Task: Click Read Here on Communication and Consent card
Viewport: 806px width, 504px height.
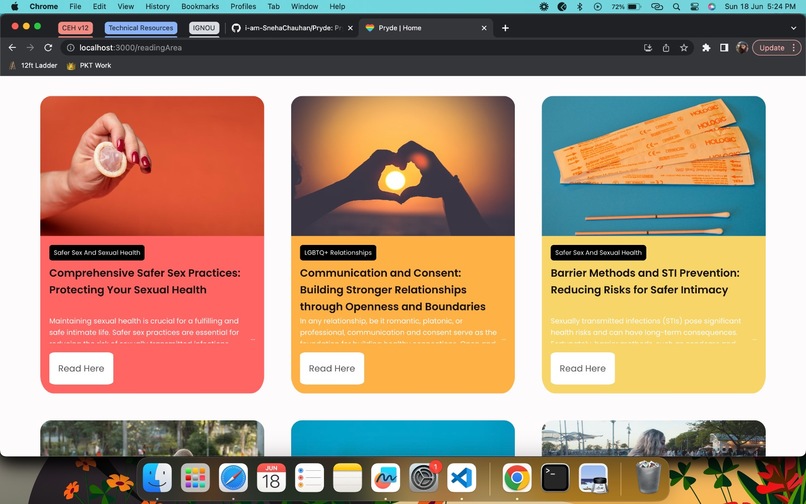Action: click(x=332, y=368)
